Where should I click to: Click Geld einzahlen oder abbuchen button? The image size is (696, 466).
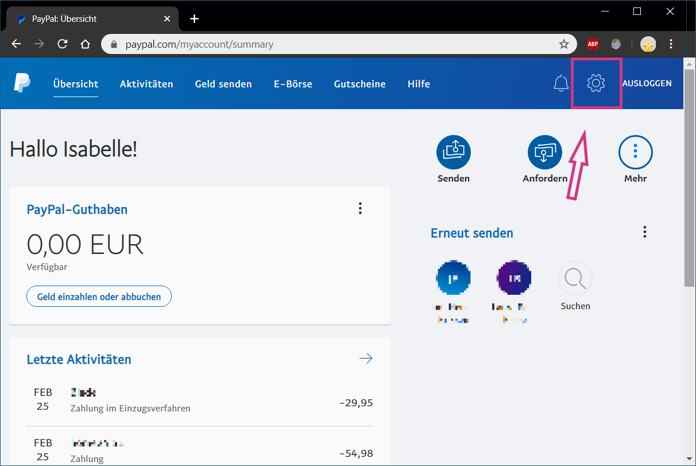tap(99, 296)
